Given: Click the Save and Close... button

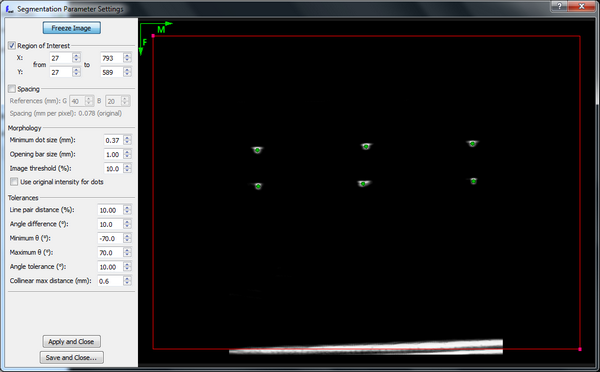Looking at the screenshot, I should point(72,357).
